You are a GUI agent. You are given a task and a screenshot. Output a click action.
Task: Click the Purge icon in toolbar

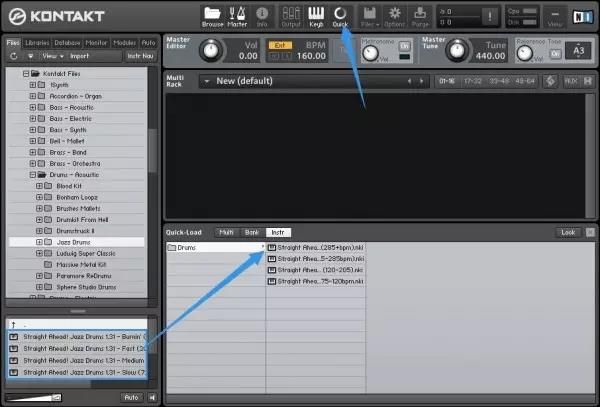pos(421,16)
